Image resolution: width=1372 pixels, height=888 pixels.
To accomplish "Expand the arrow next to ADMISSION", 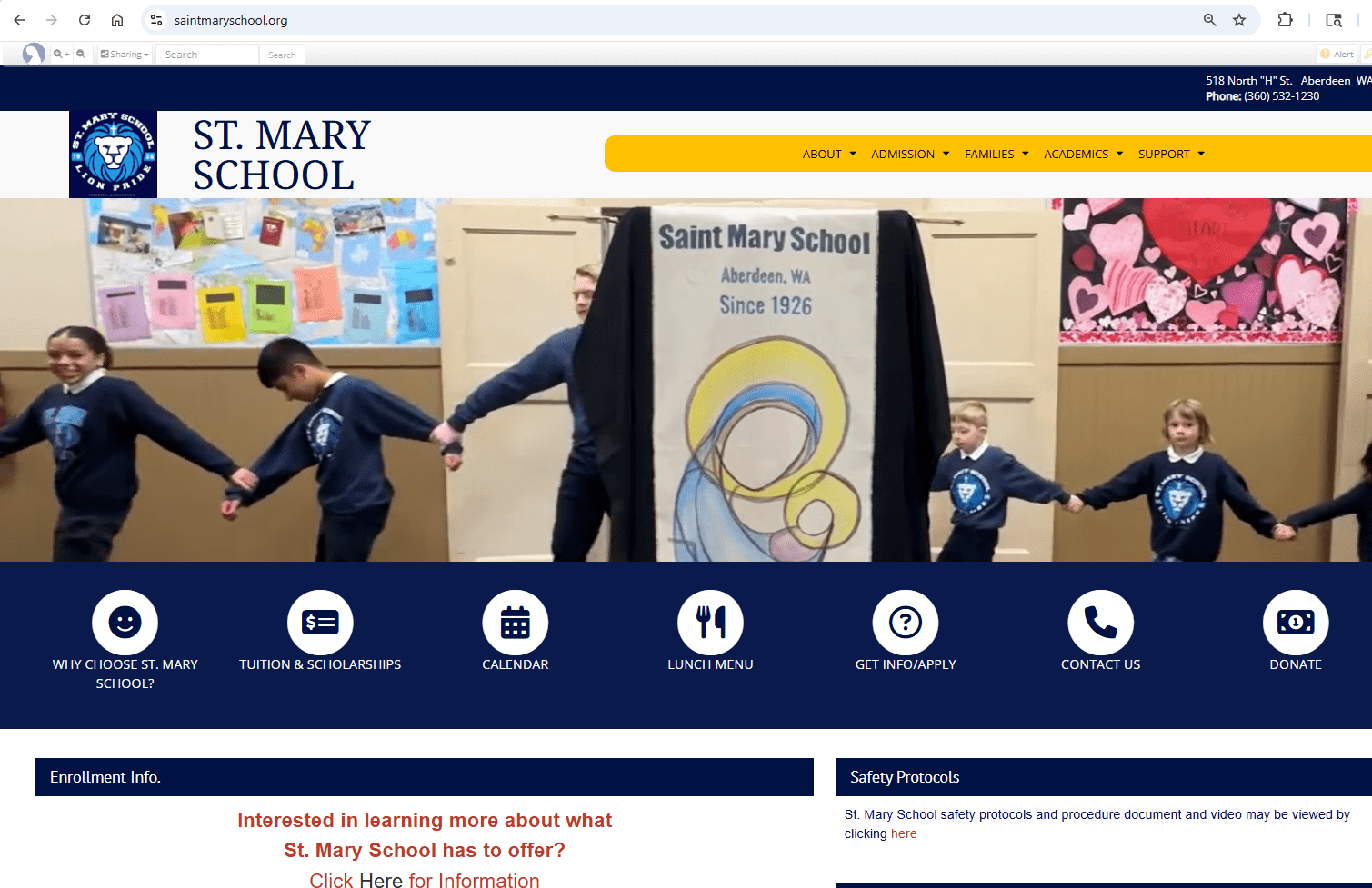I will 946,154.
